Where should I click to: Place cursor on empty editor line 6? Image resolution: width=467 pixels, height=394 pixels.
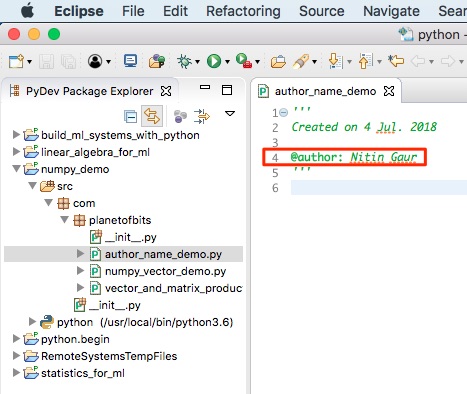click(379, 188)
